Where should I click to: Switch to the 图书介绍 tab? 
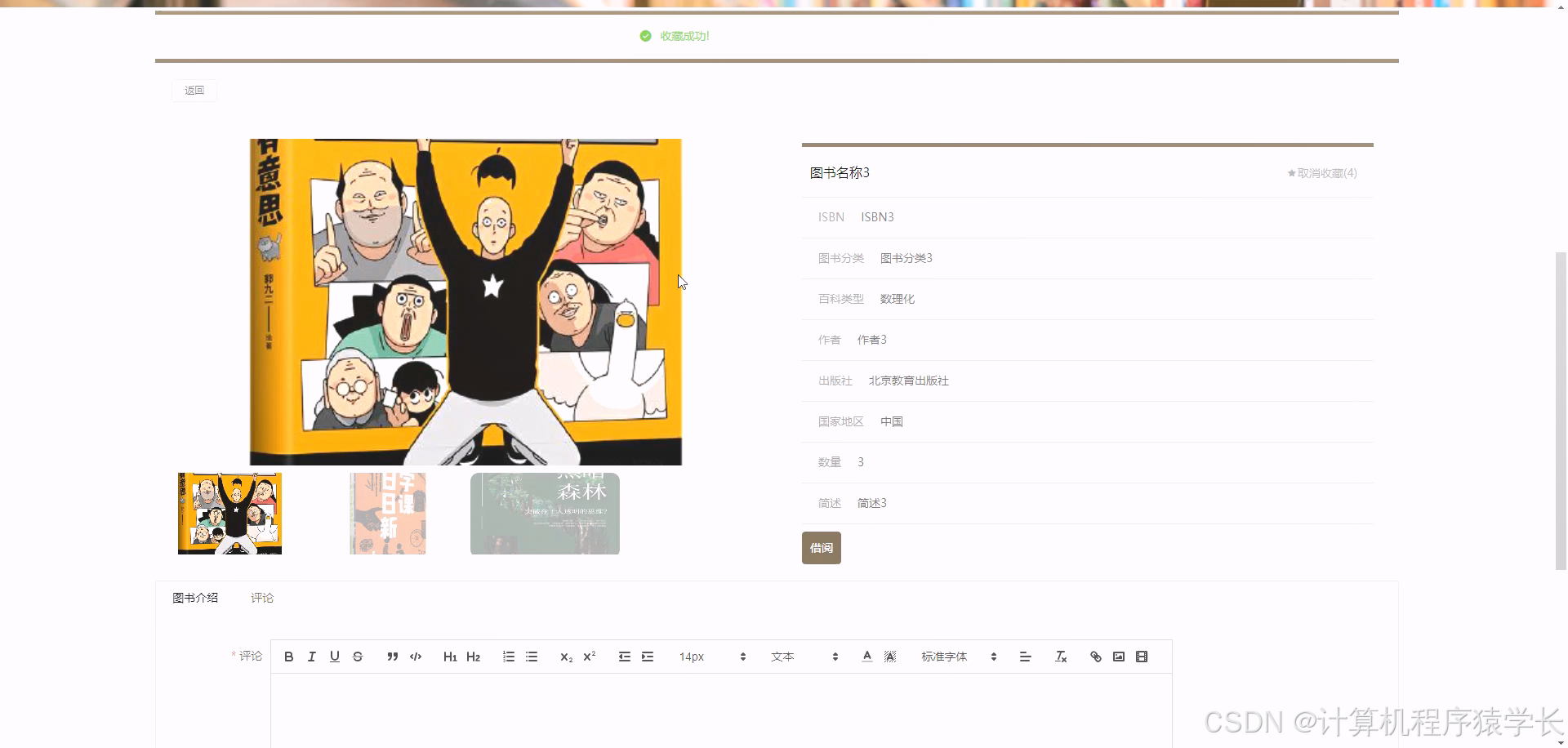pyautogui.click(x=195, y=597)
